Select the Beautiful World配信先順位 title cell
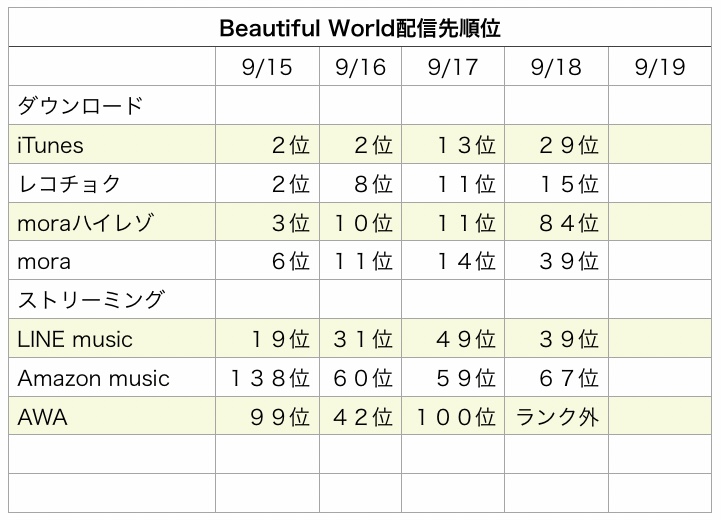This screenshot has height=520, width=721. (360, 27)
